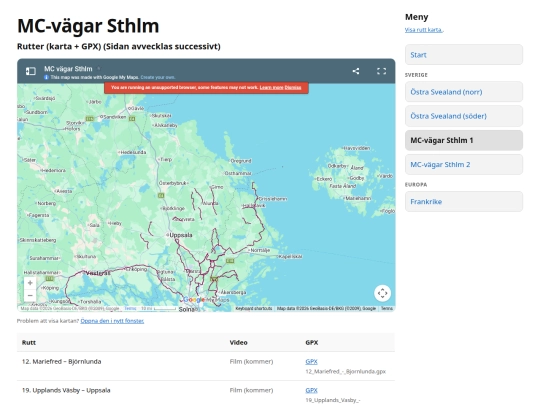Viewport: 540px width, 405px height.
Task: Click 'Öppna den i nytt fönster' link
Action: click(112, 321)
